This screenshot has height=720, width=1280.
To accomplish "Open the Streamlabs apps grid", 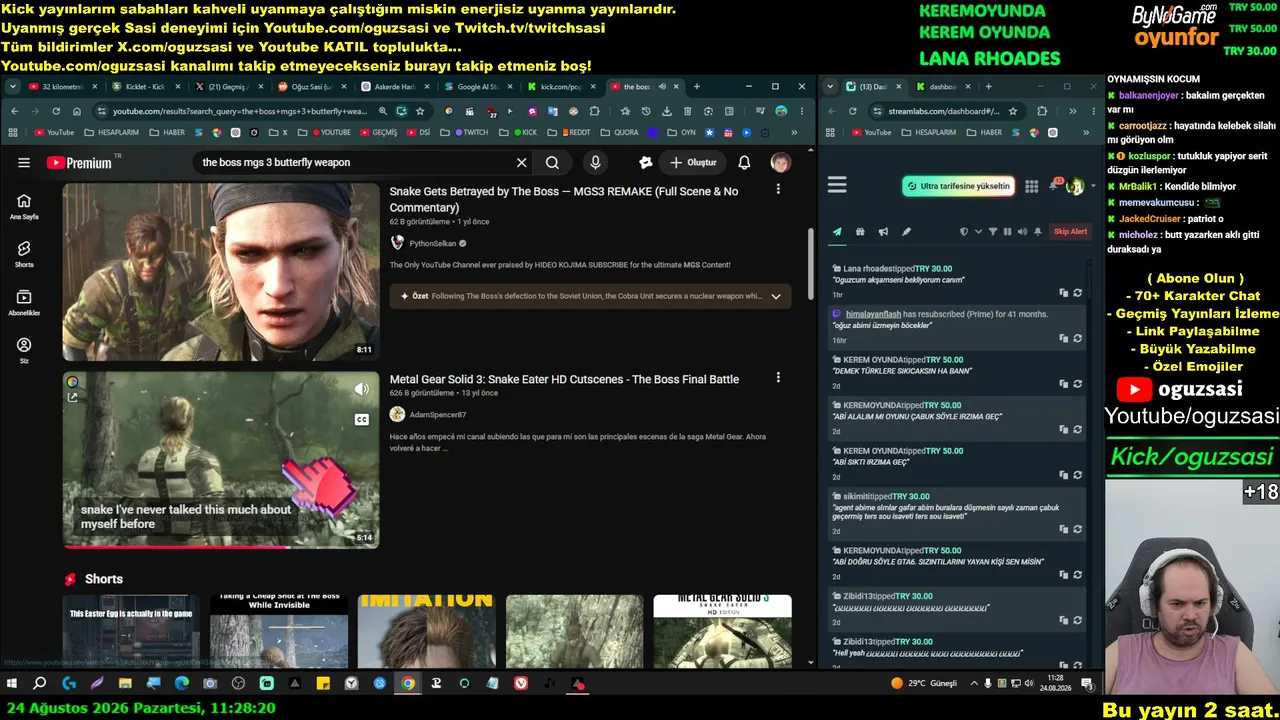I will (1031, 186).
